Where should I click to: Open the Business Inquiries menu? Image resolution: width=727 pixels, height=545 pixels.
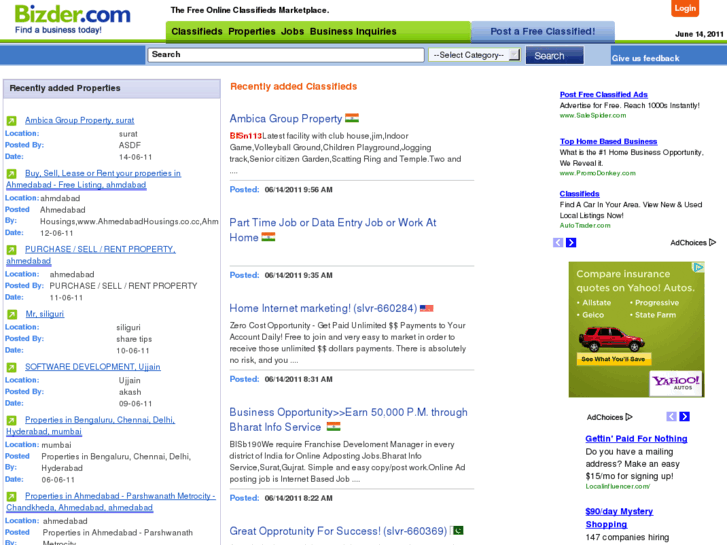(x=353, y=32)
